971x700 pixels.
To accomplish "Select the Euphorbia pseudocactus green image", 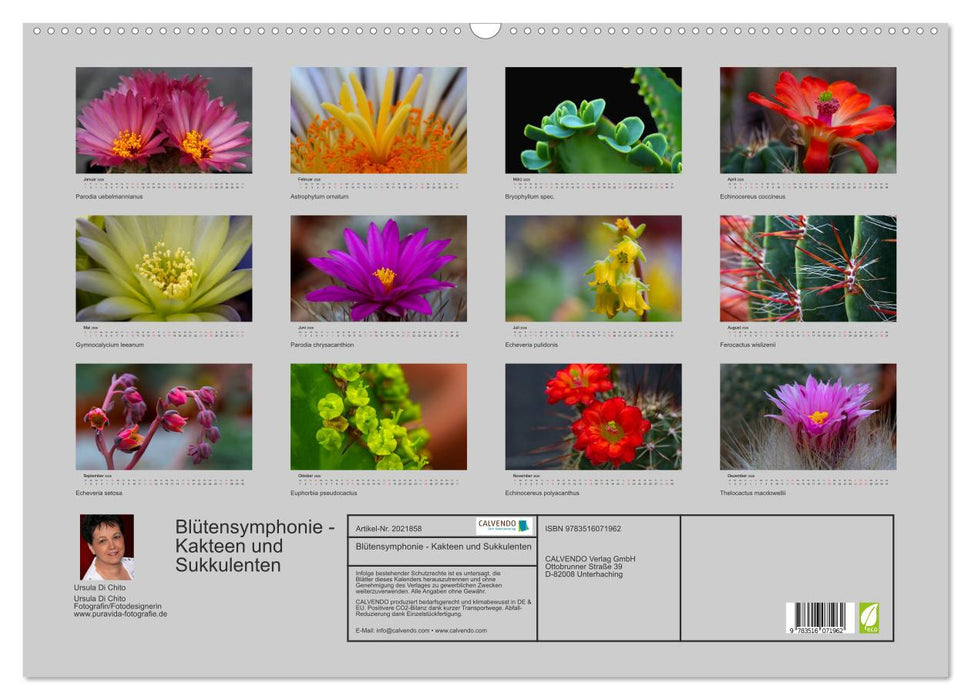I will [x=378, y=416].
